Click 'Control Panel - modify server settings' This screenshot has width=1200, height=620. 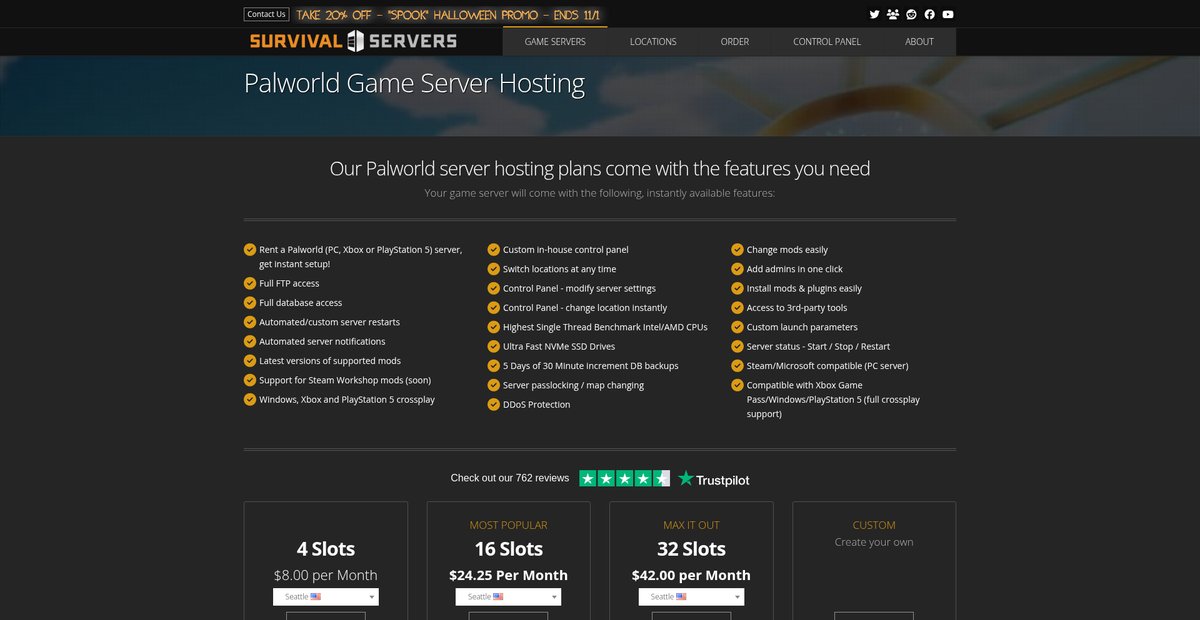tap(579, 288)
